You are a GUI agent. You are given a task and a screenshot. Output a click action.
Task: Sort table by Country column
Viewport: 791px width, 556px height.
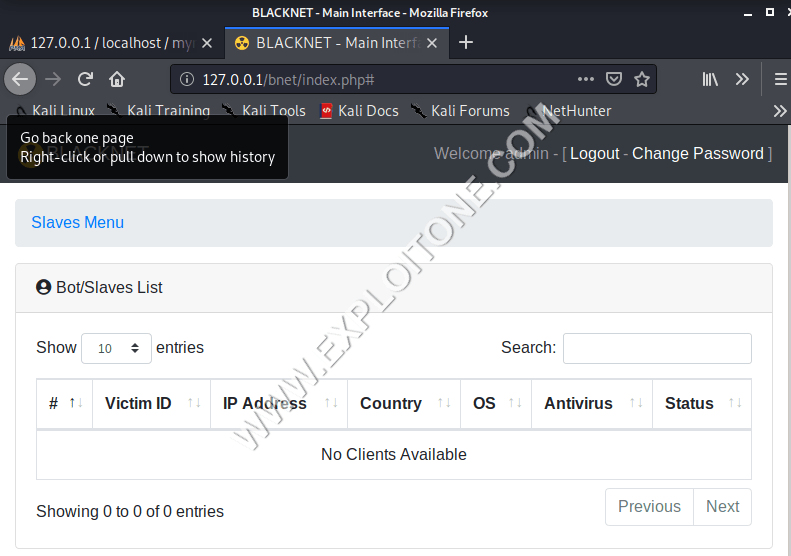click(404, 404)
